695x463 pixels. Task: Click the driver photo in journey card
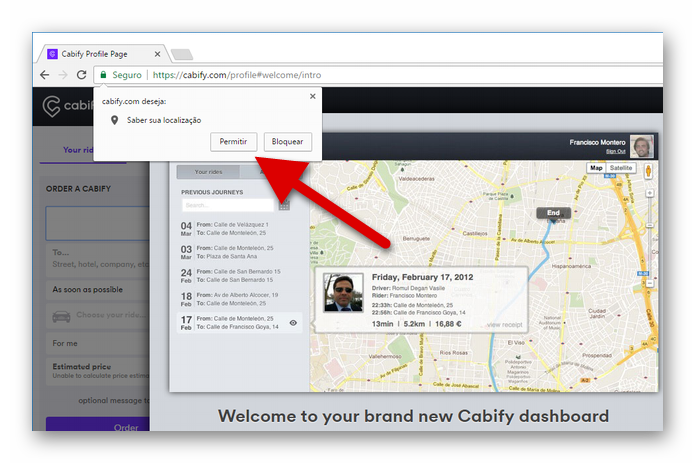point(344,292)
